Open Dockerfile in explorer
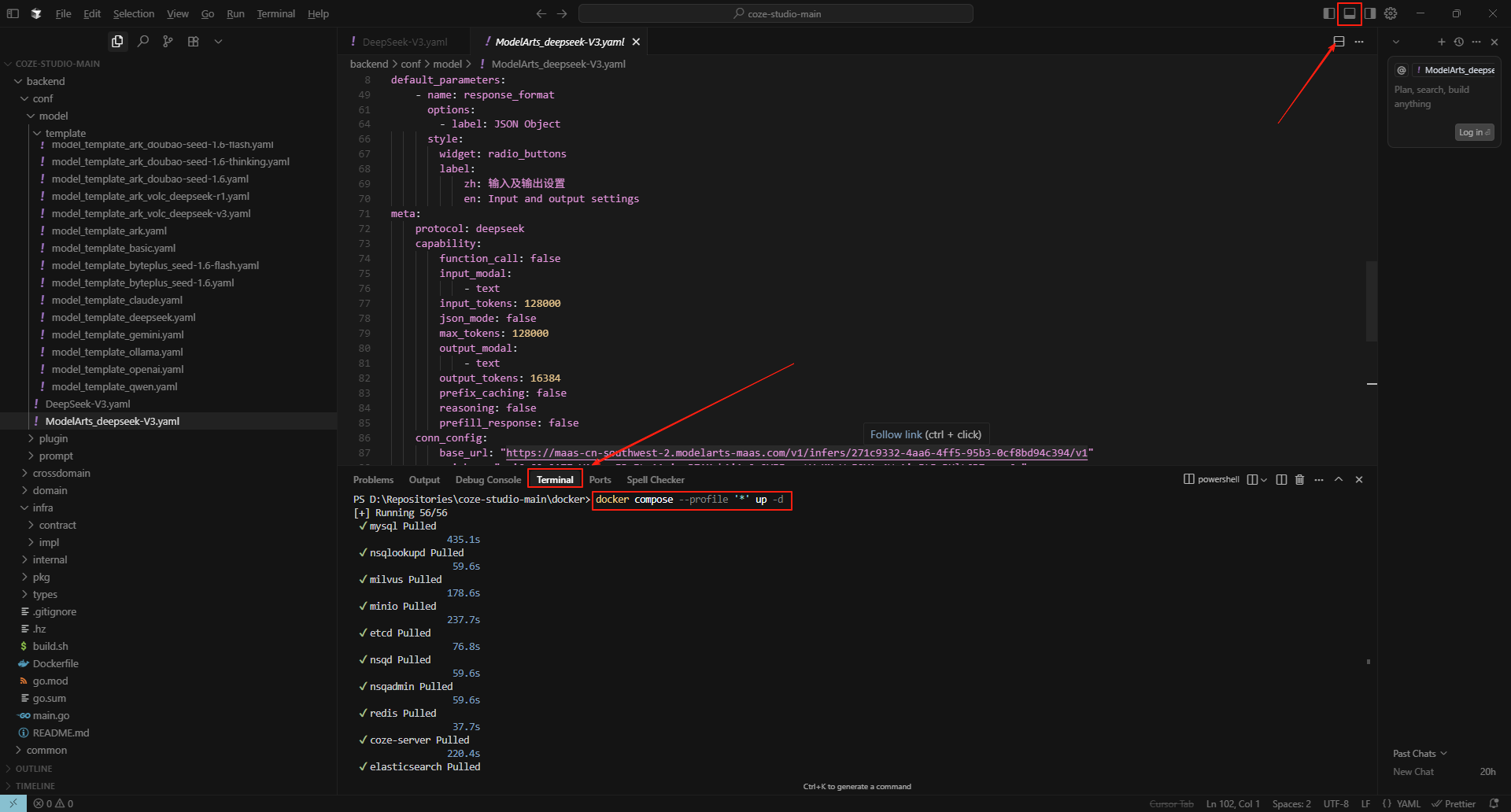The width and height of the screenshot is (1511, 812). coord(55,663)
